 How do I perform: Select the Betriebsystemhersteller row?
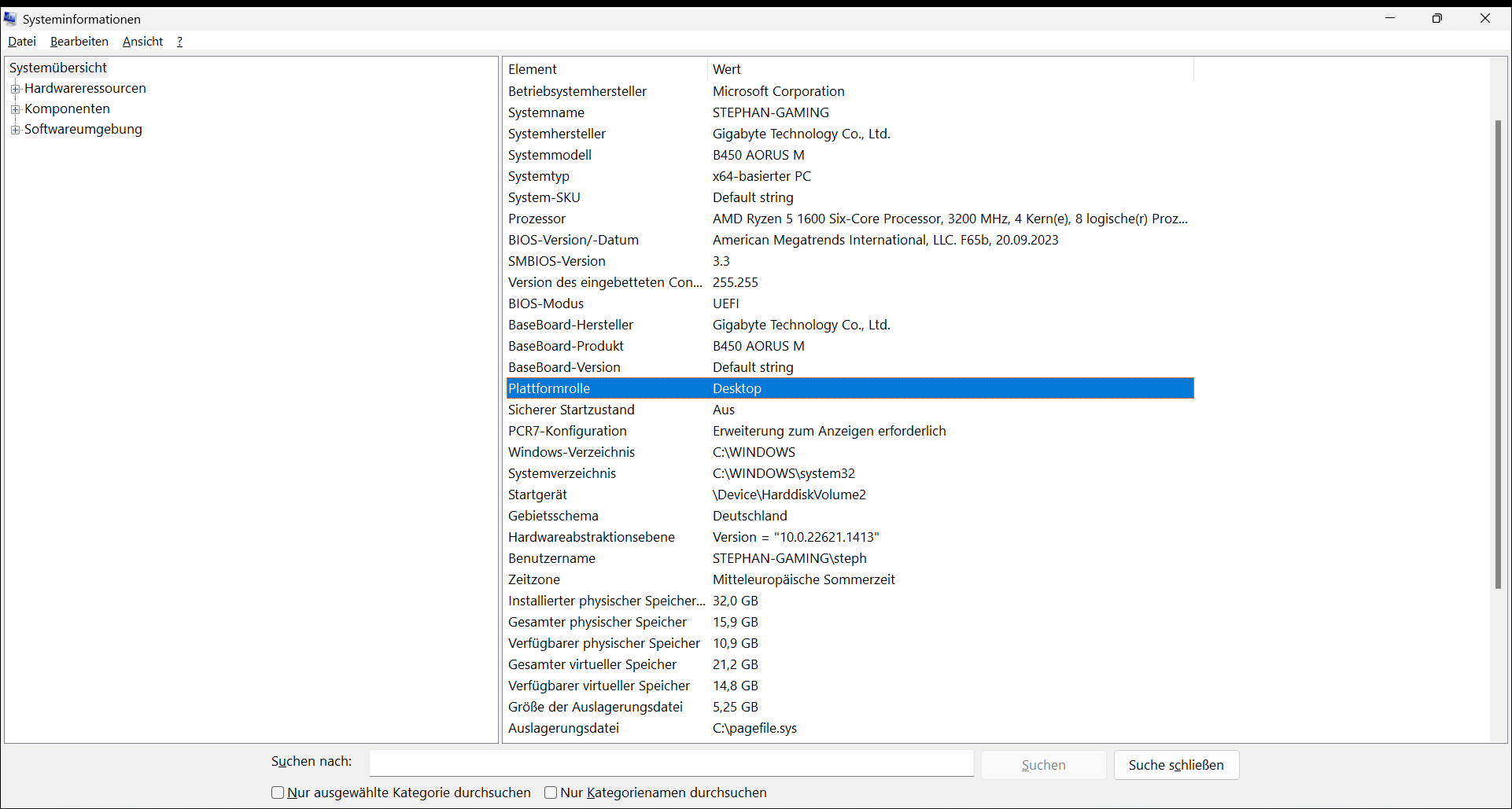pyautogui.click(x=850, y=91)
